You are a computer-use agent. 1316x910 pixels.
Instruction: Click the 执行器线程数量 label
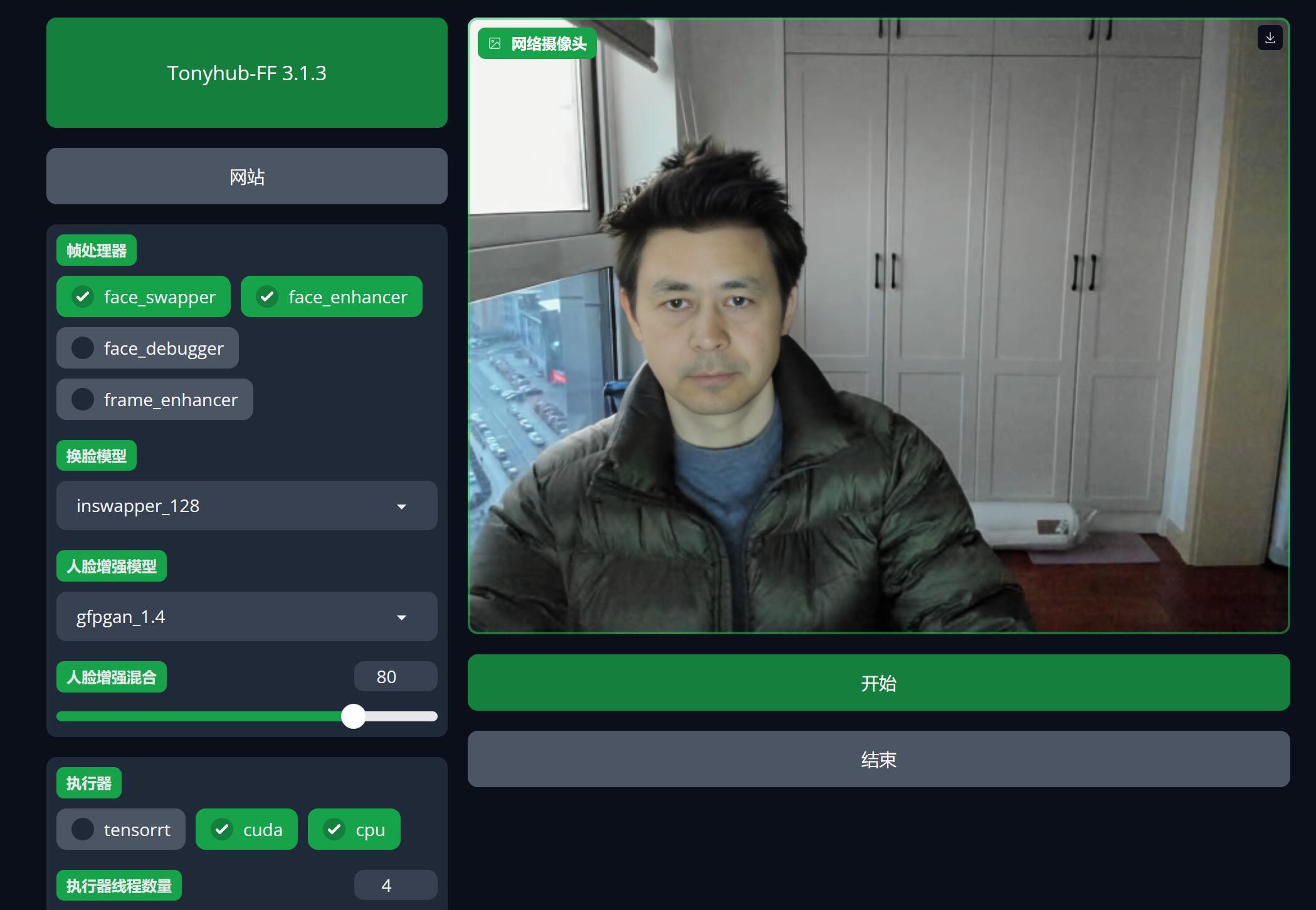pos(119,886)
